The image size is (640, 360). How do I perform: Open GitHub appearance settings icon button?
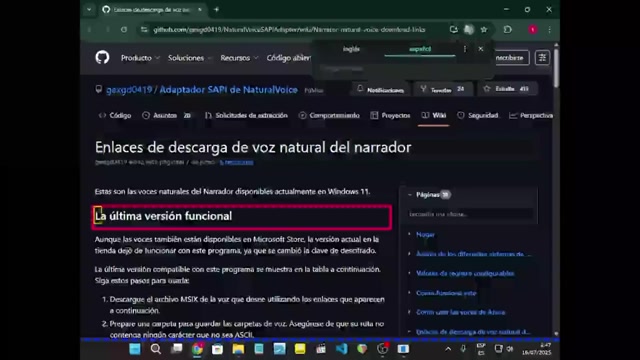pyautogui.click(x=542, y=58)
